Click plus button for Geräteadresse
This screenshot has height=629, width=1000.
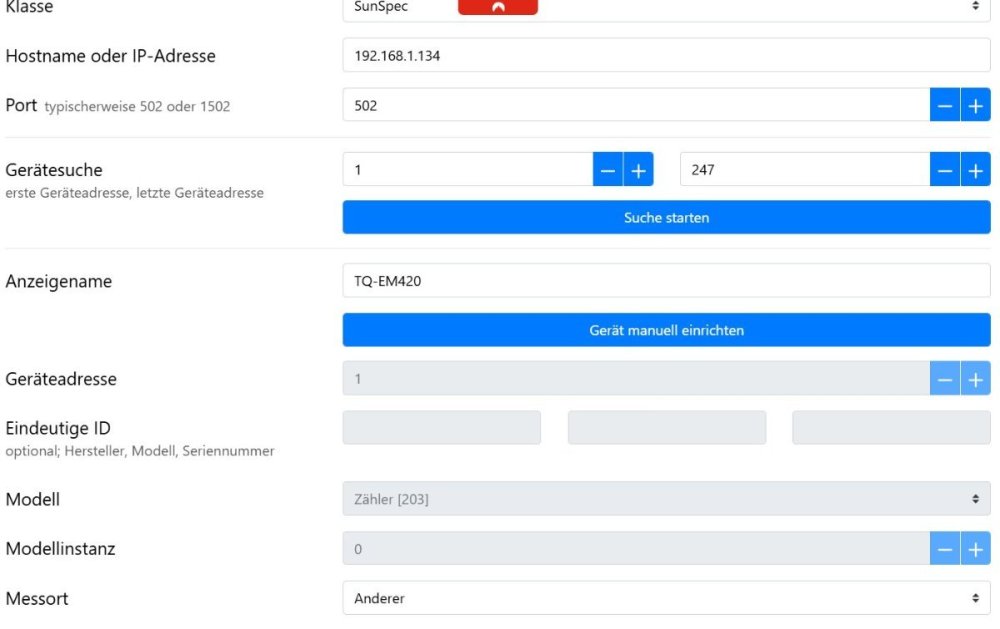click(x=975, y=379)
